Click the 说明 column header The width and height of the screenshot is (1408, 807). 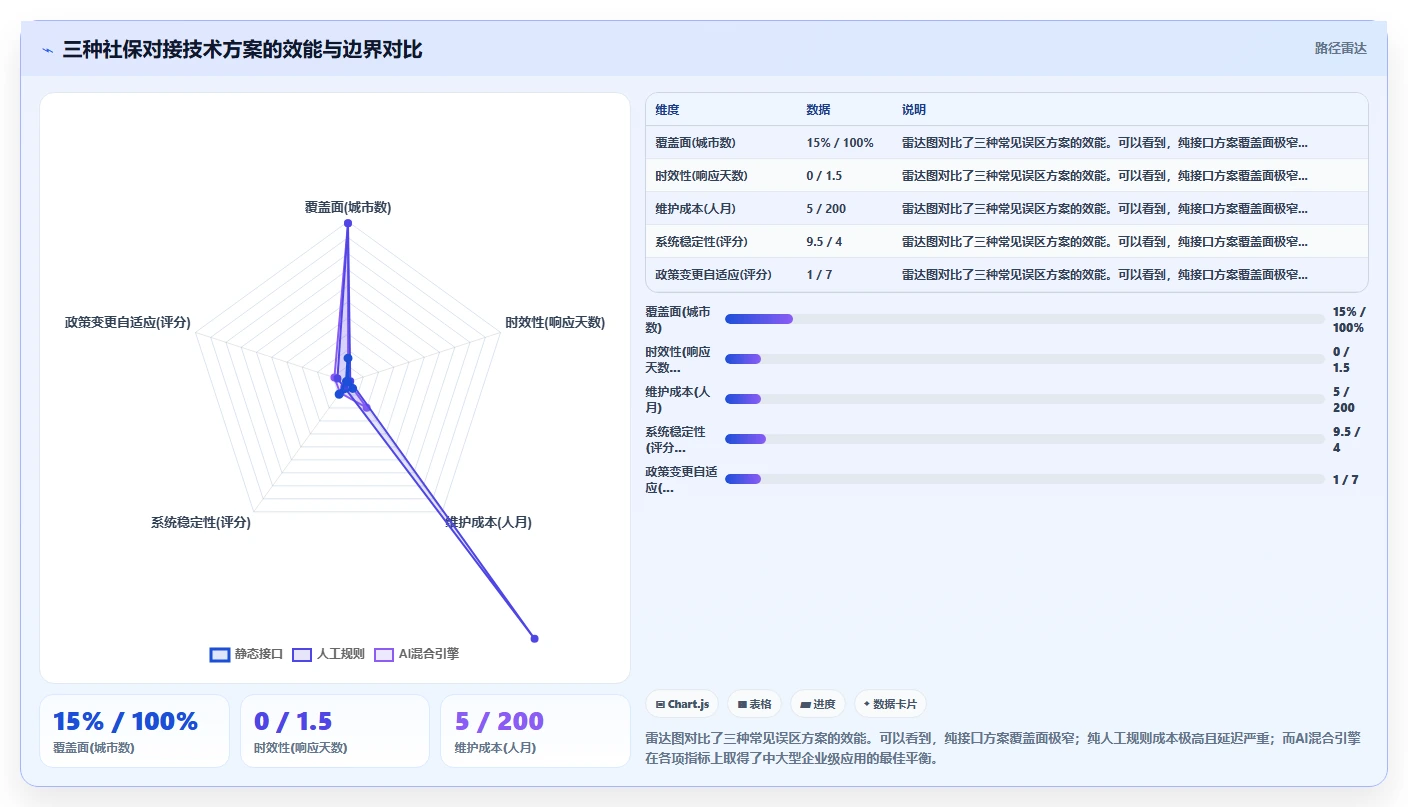click(914, 110)
